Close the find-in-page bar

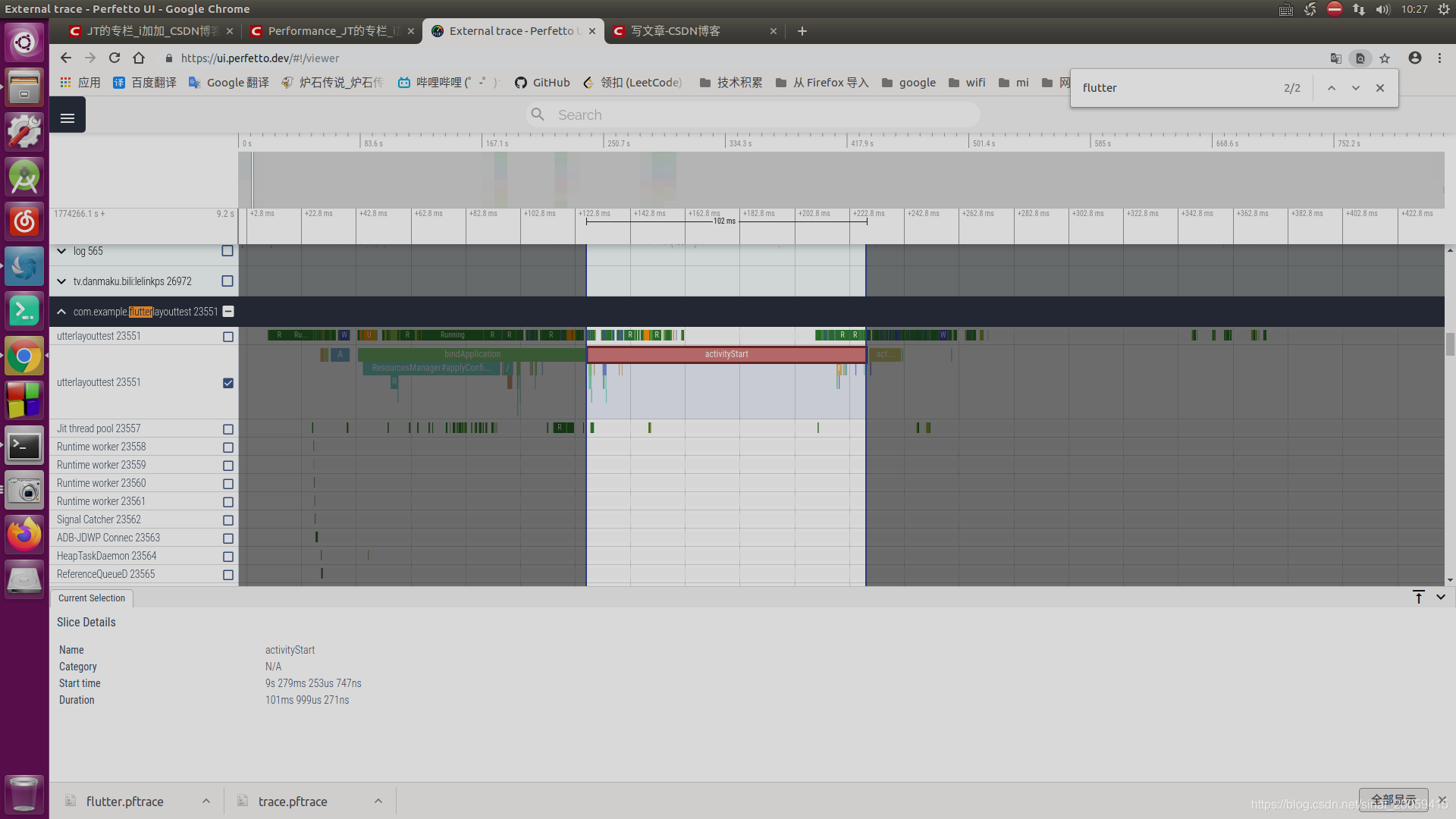(1380, 88)
